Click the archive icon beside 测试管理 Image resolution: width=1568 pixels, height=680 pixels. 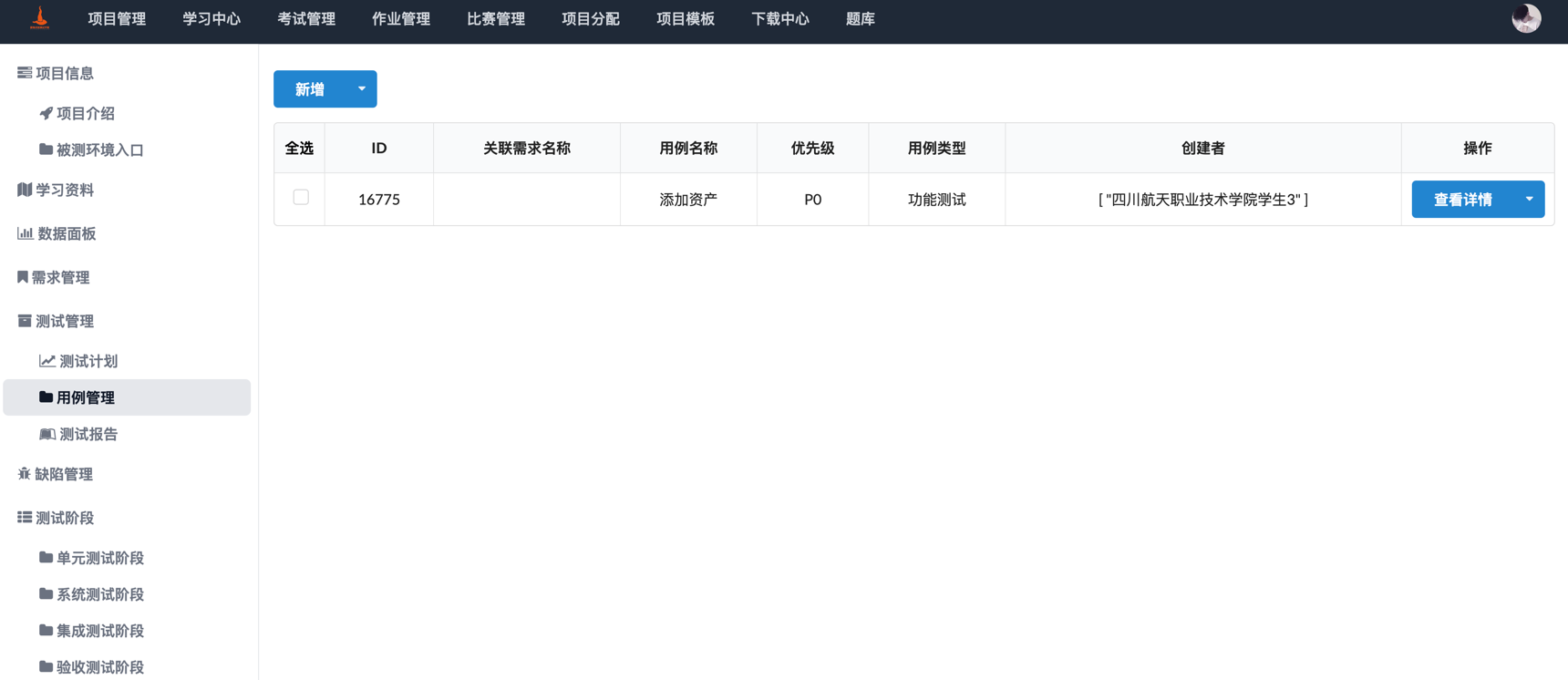click(25, 321)
